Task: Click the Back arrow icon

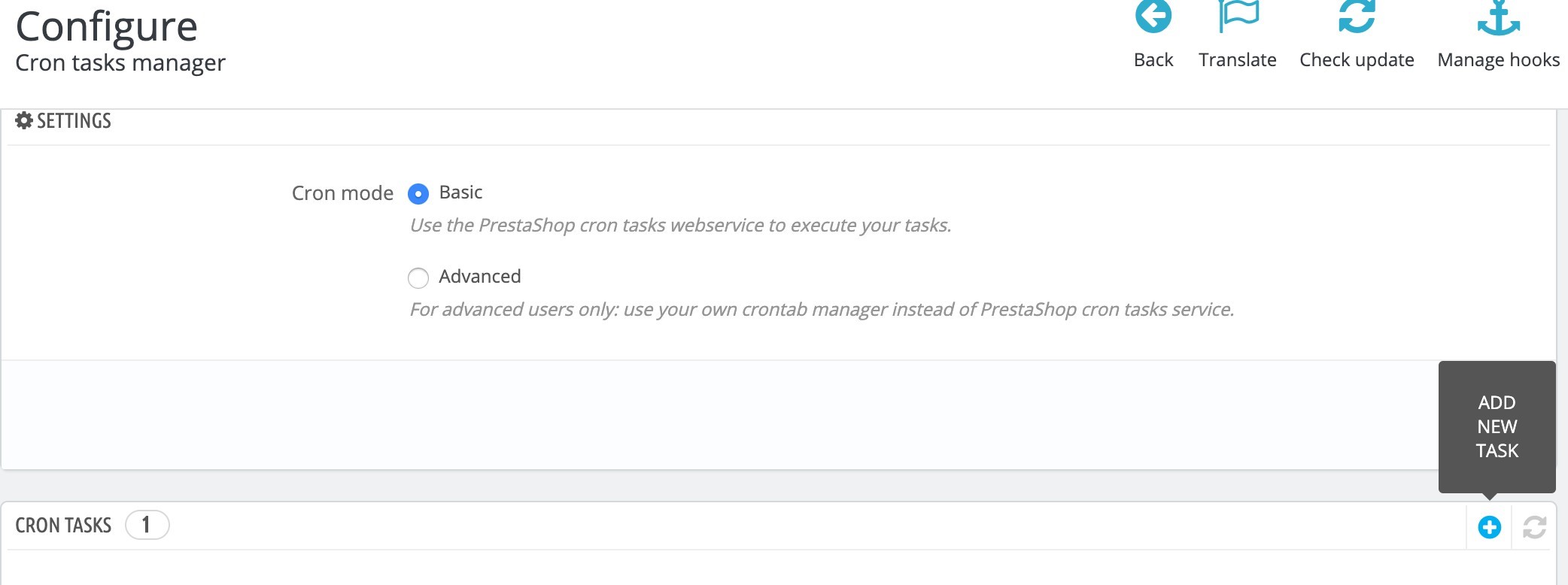Action: 1153,17
